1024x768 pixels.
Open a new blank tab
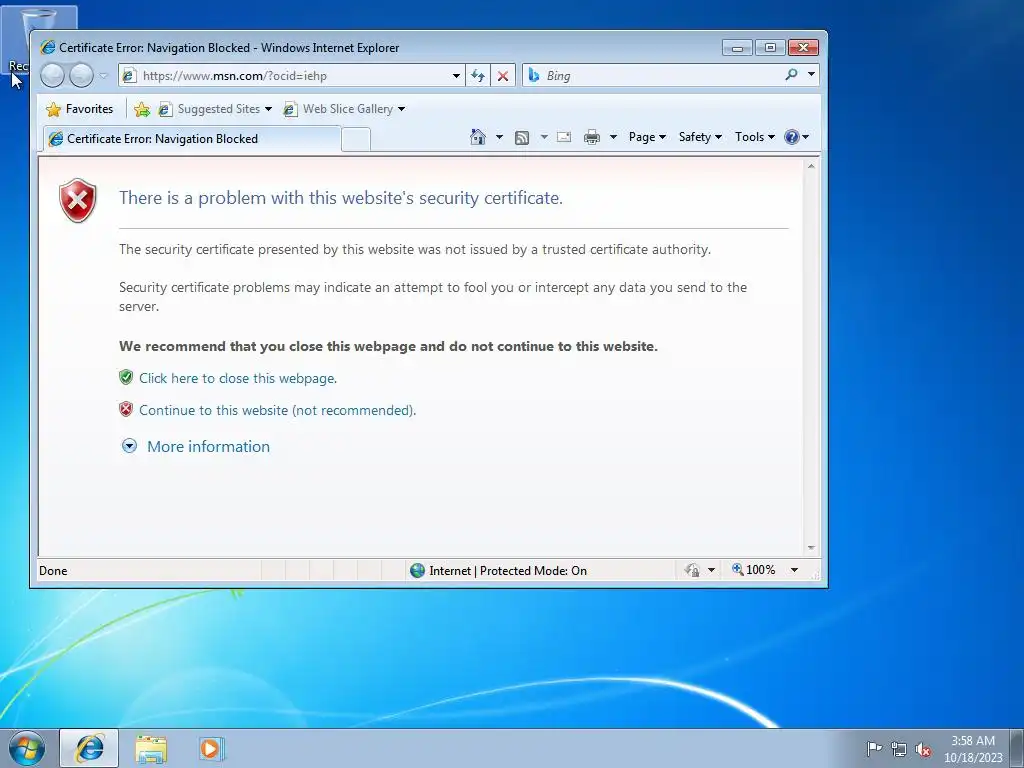tap(356, 140)
